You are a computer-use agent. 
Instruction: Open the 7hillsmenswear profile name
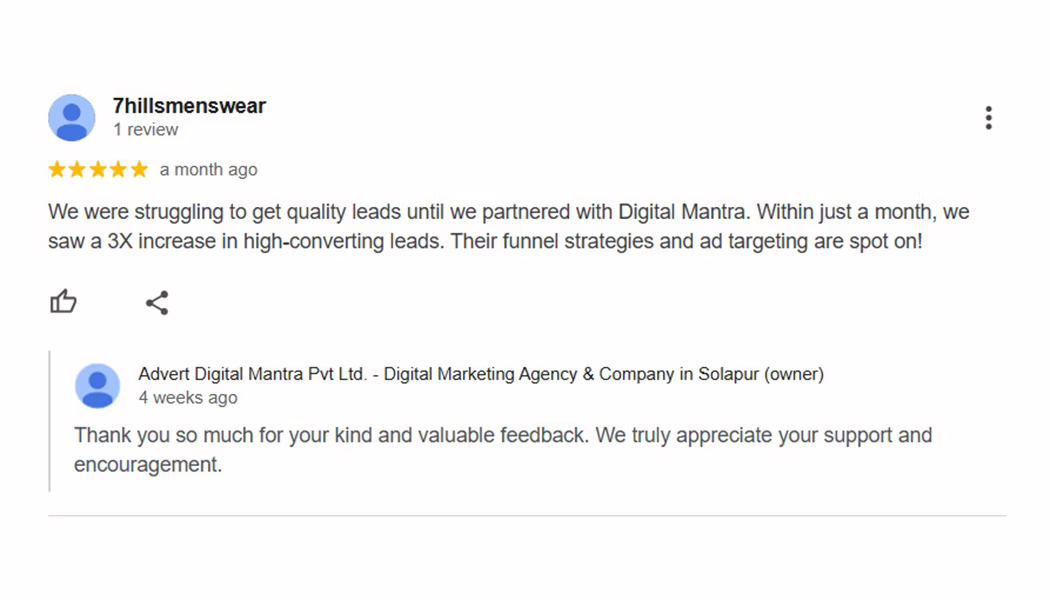190,106
